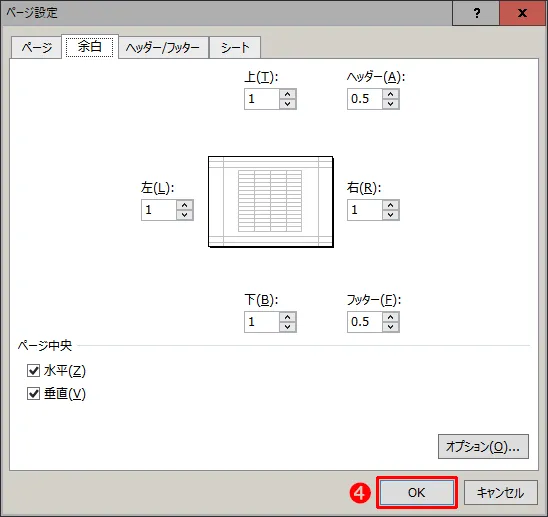548x517 pixels.
Task: Increase the フッター(F) footer value
Action: coord(391,317)
